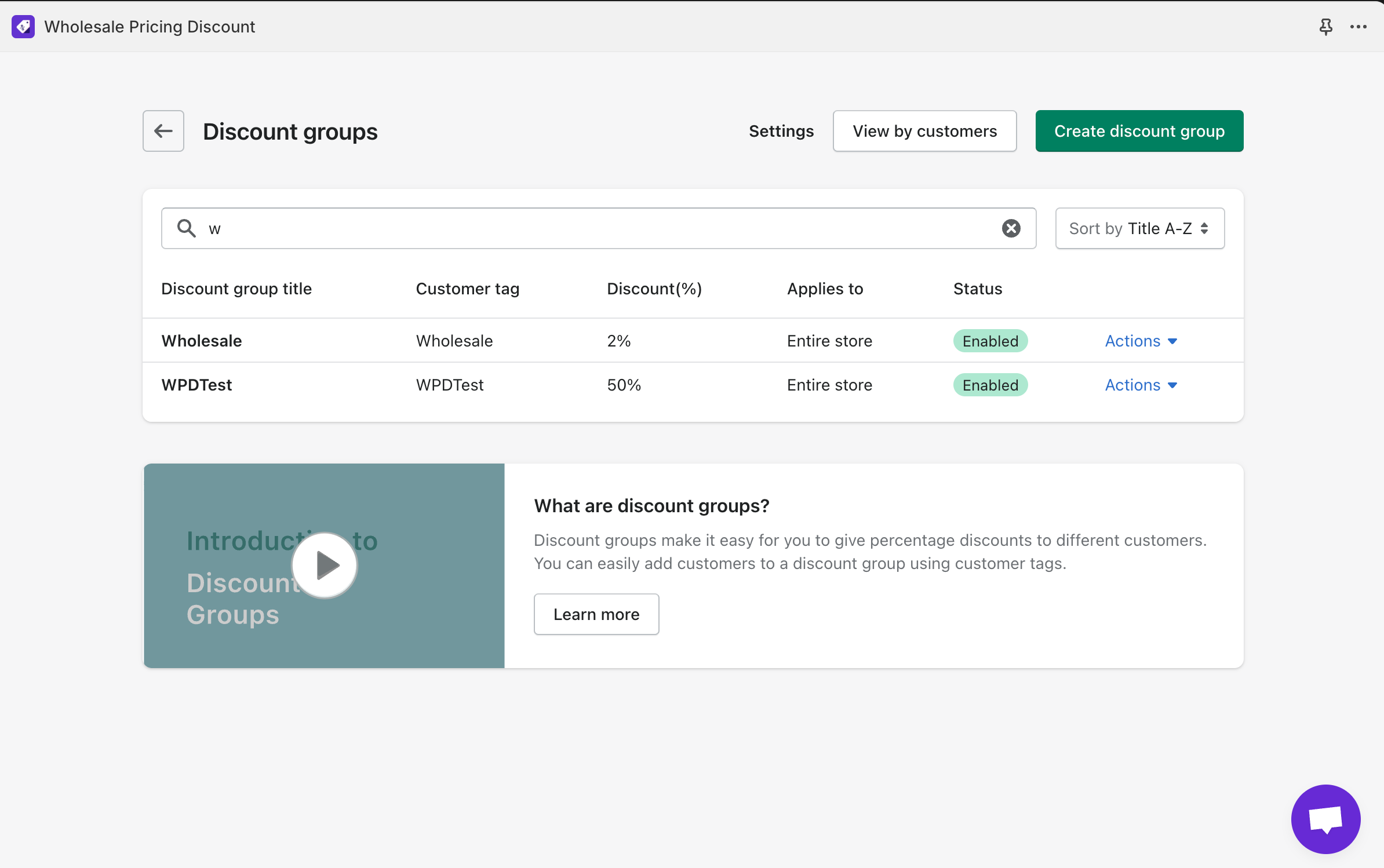The width and height of the screenshot is (1384, 868).
Task: Click Entire store cell in WPDTest row
Action: click(x=829, y=385)
